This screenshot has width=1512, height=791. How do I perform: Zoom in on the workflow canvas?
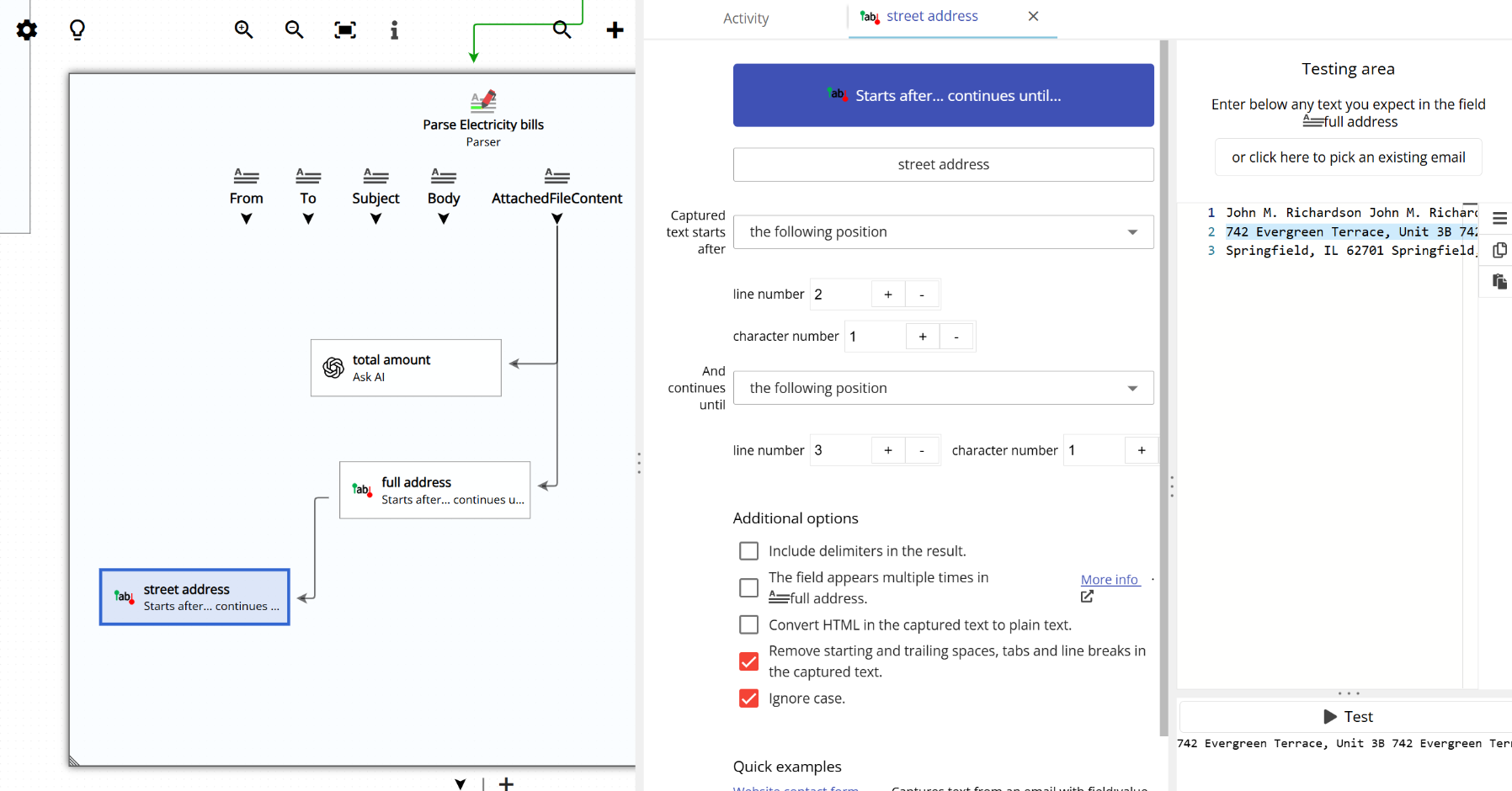coord(243,30)
